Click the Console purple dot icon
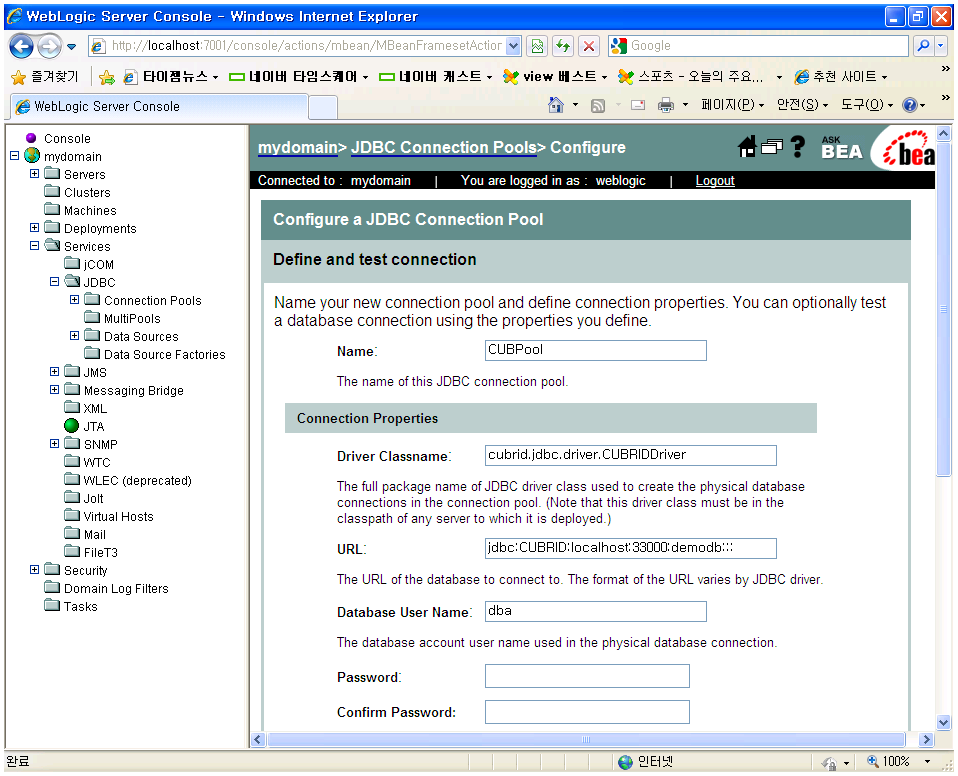The width and height of the screenshot is (958, 776). click(31, 138)
